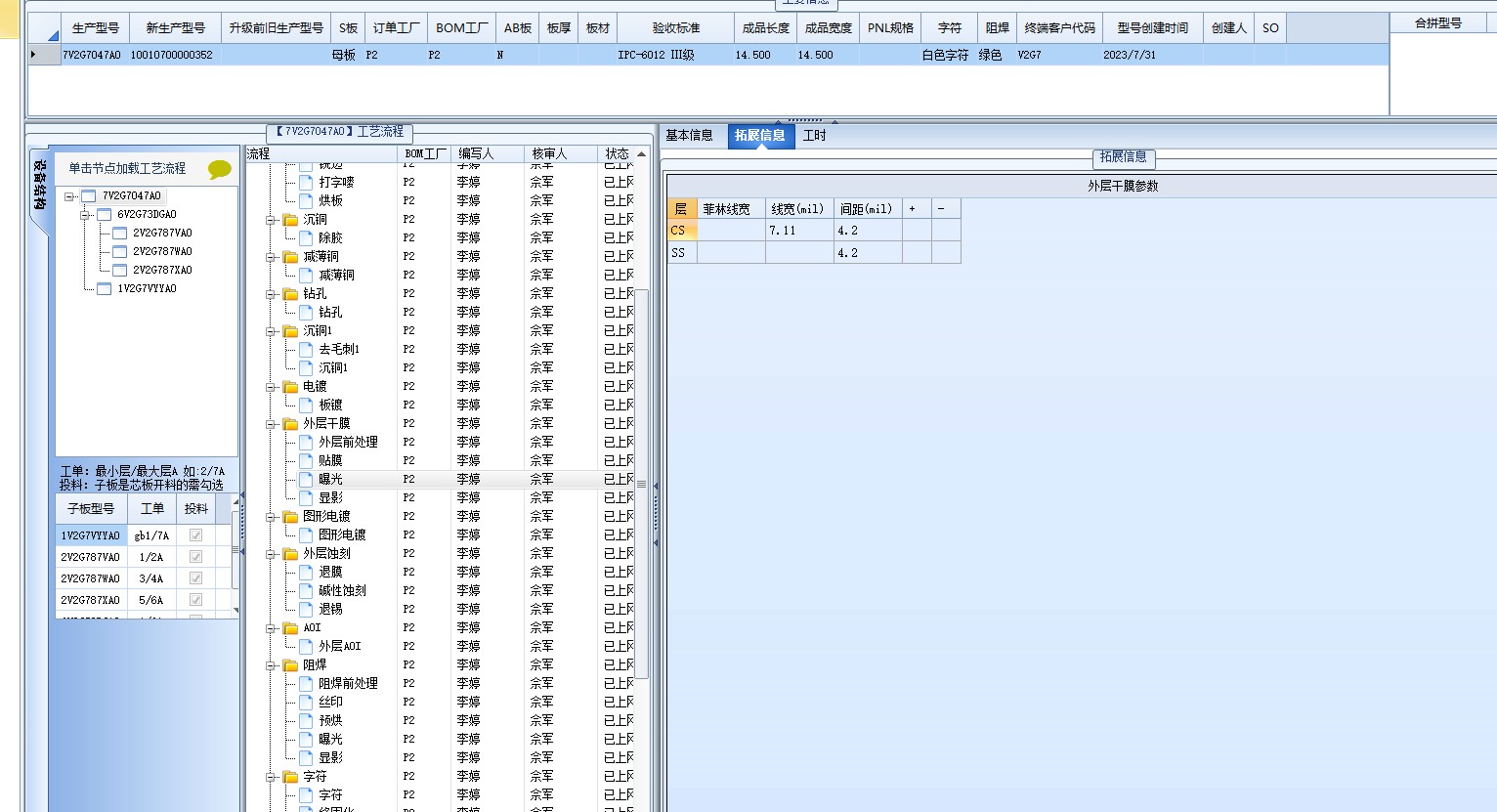Image resolution: width=1497 pixels, height=812 pixels.
Task: Collapse the 沉铜1 process folder
Action: 271,331
